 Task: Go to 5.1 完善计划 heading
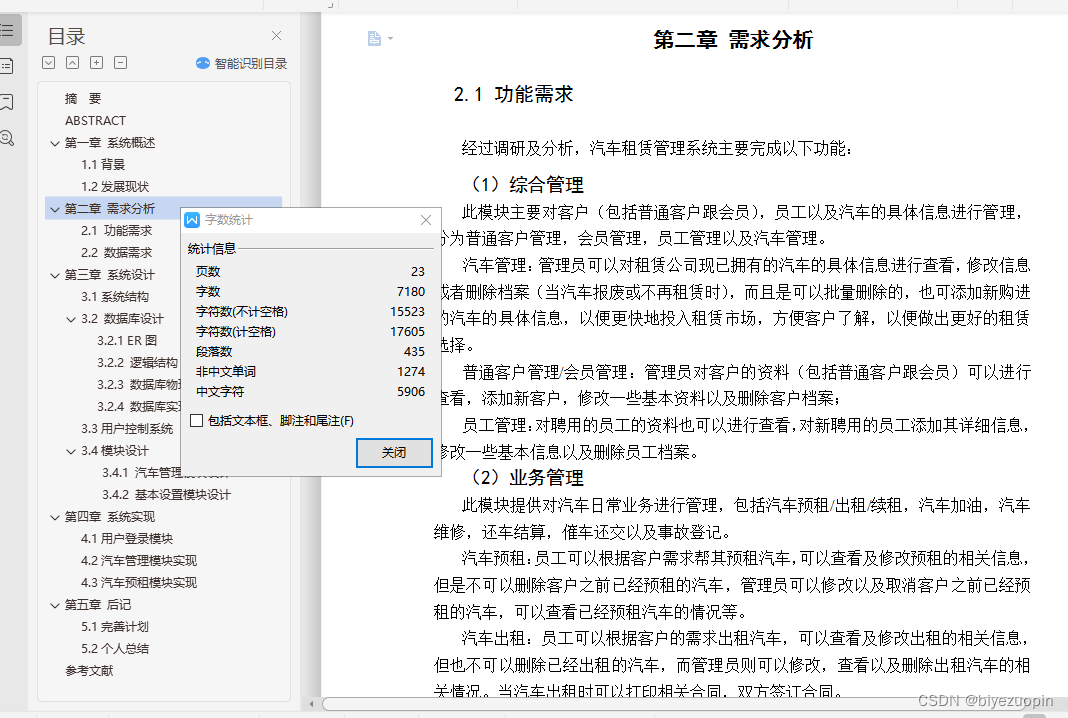tap(114, 627)
